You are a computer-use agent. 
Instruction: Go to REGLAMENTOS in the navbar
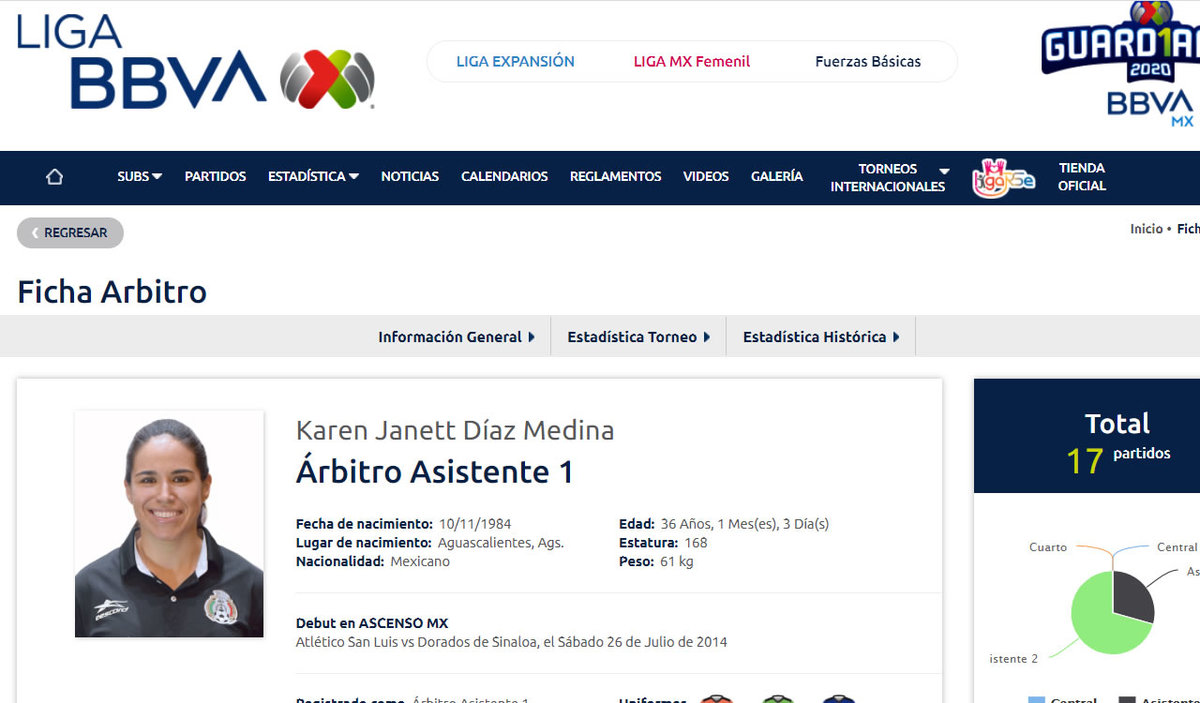616,177
